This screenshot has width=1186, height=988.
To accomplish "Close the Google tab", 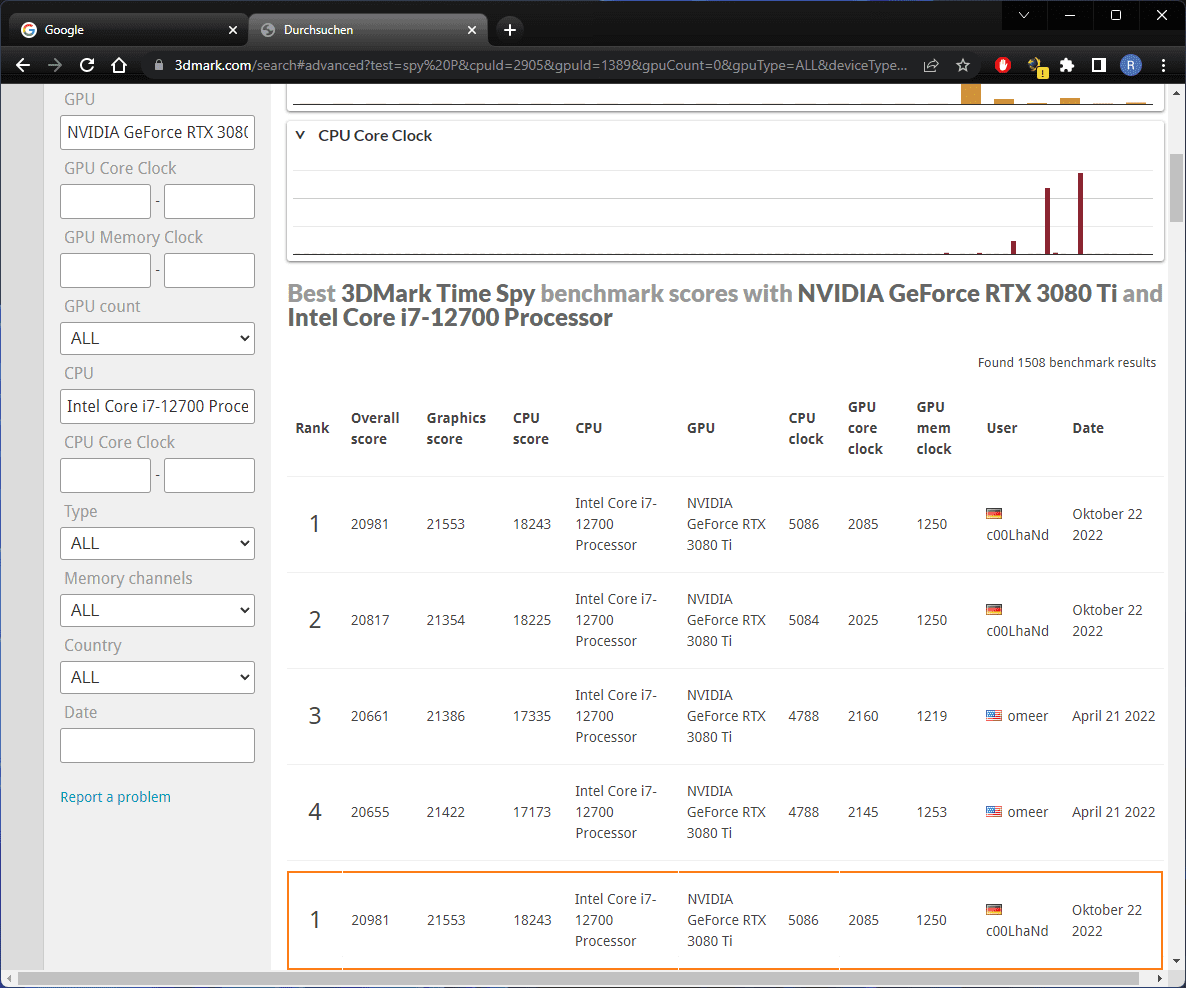I will pyautogui.click(x=232, y=30).
